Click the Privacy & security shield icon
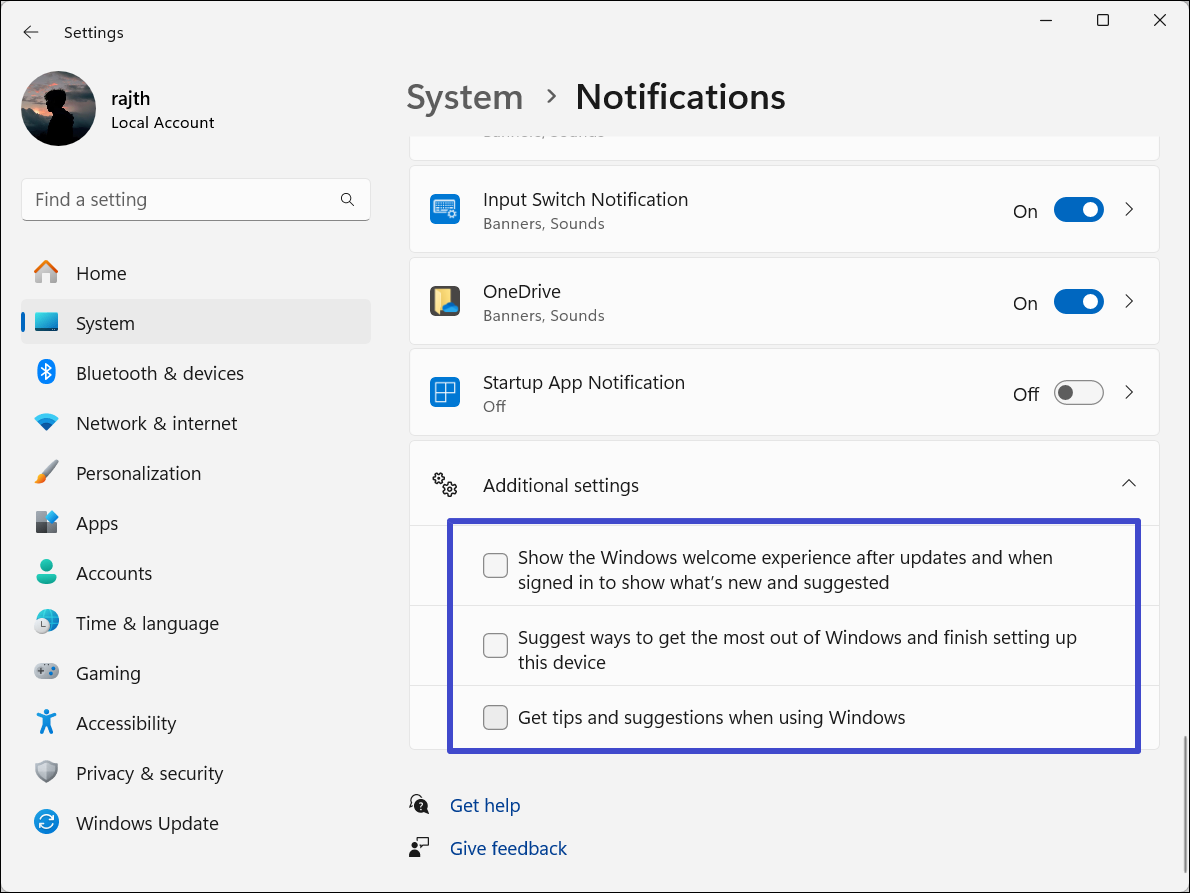The image size is (1190, 893). tap(46, 773)
